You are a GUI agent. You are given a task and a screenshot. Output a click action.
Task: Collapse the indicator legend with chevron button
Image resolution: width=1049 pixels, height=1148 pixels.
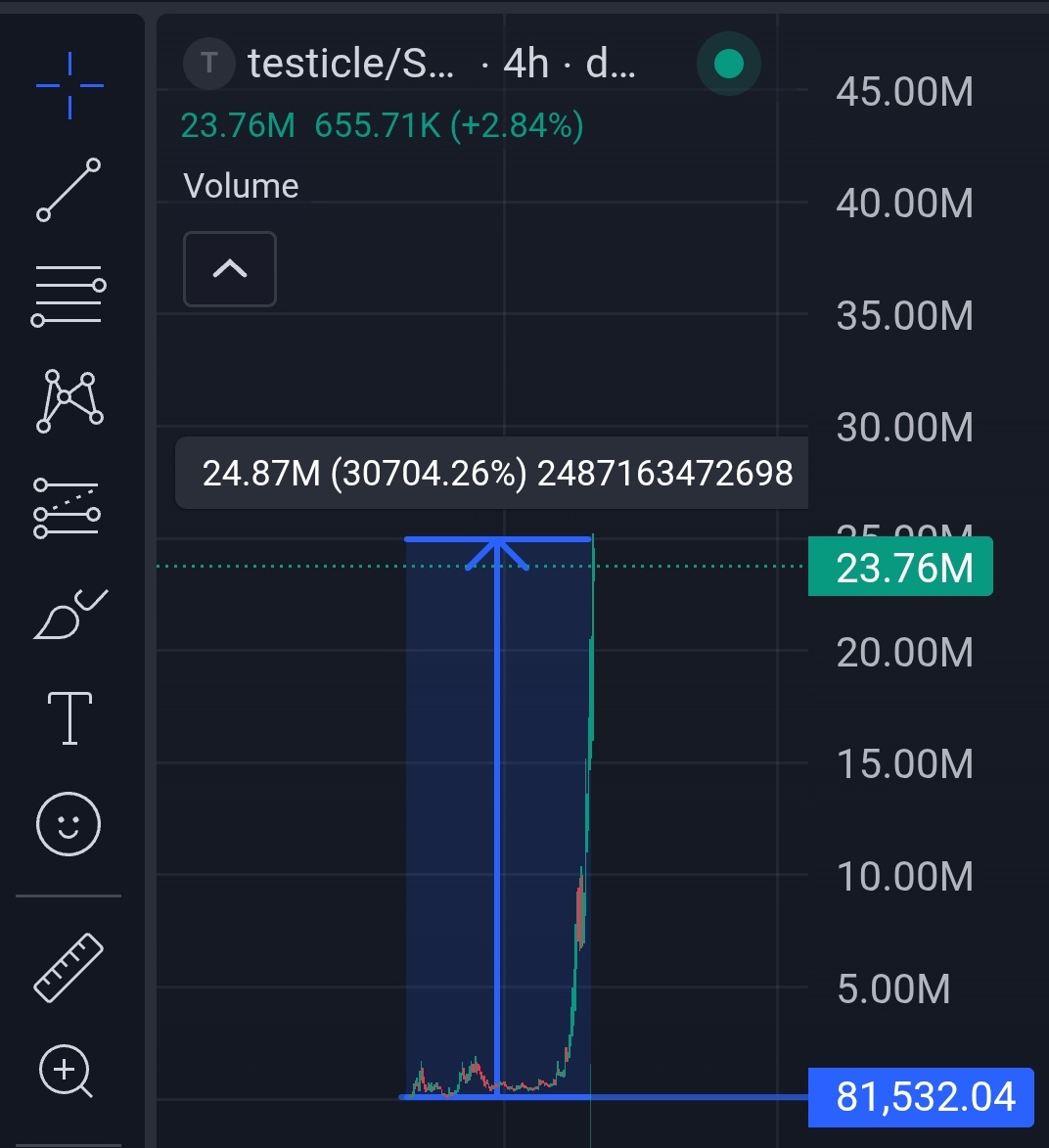click(230, 269)
